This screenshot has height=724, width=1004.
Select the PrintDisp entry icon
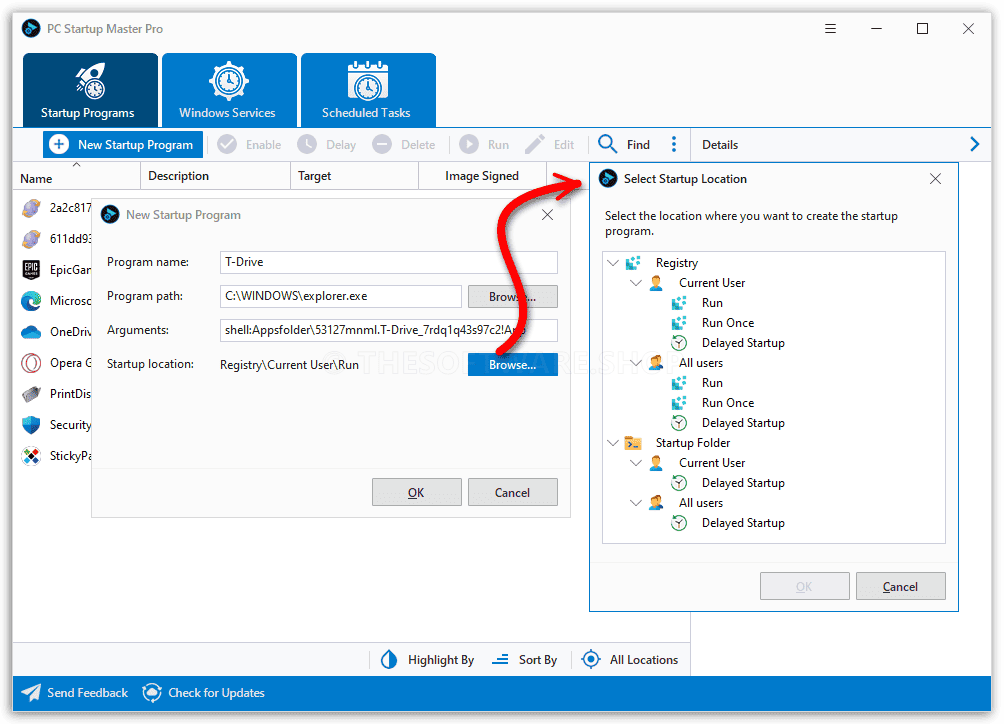pyautogui.click(x=31, y=394)
